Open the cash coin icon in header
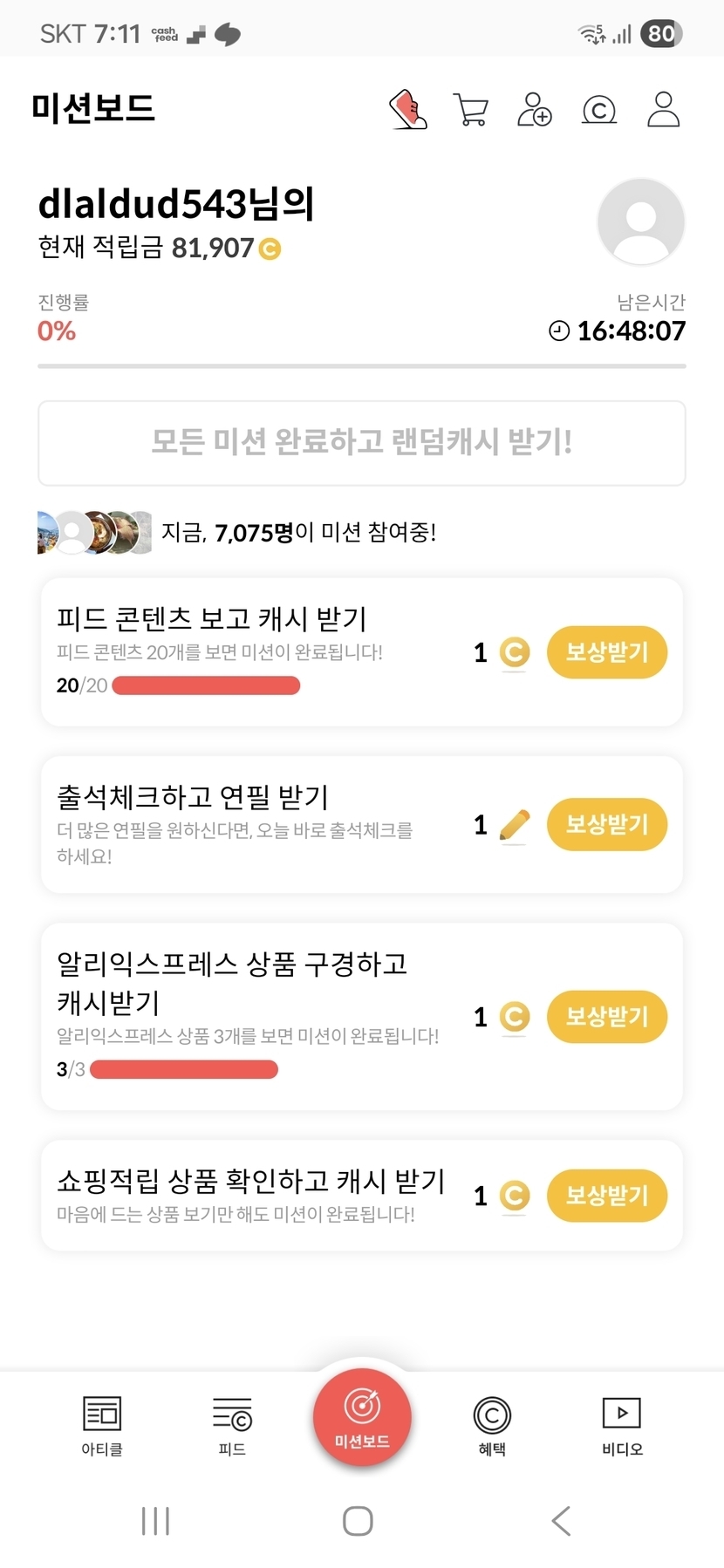724x1568 pixels. click(599, 110)
